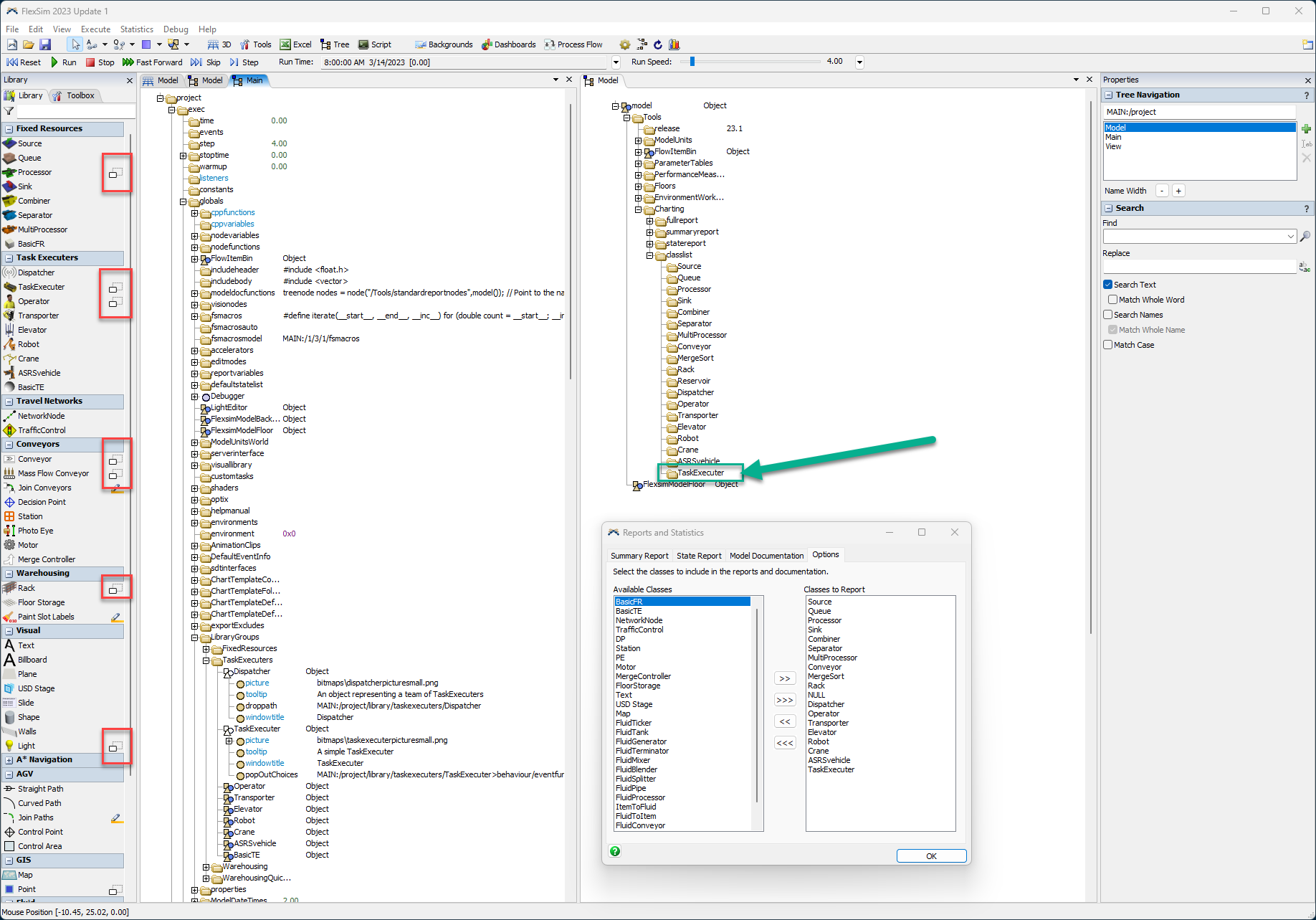Open the Excel interface tool
The height and width of the screenshot is (920, 1316).
pyautogui.click(x=296, y=44)
